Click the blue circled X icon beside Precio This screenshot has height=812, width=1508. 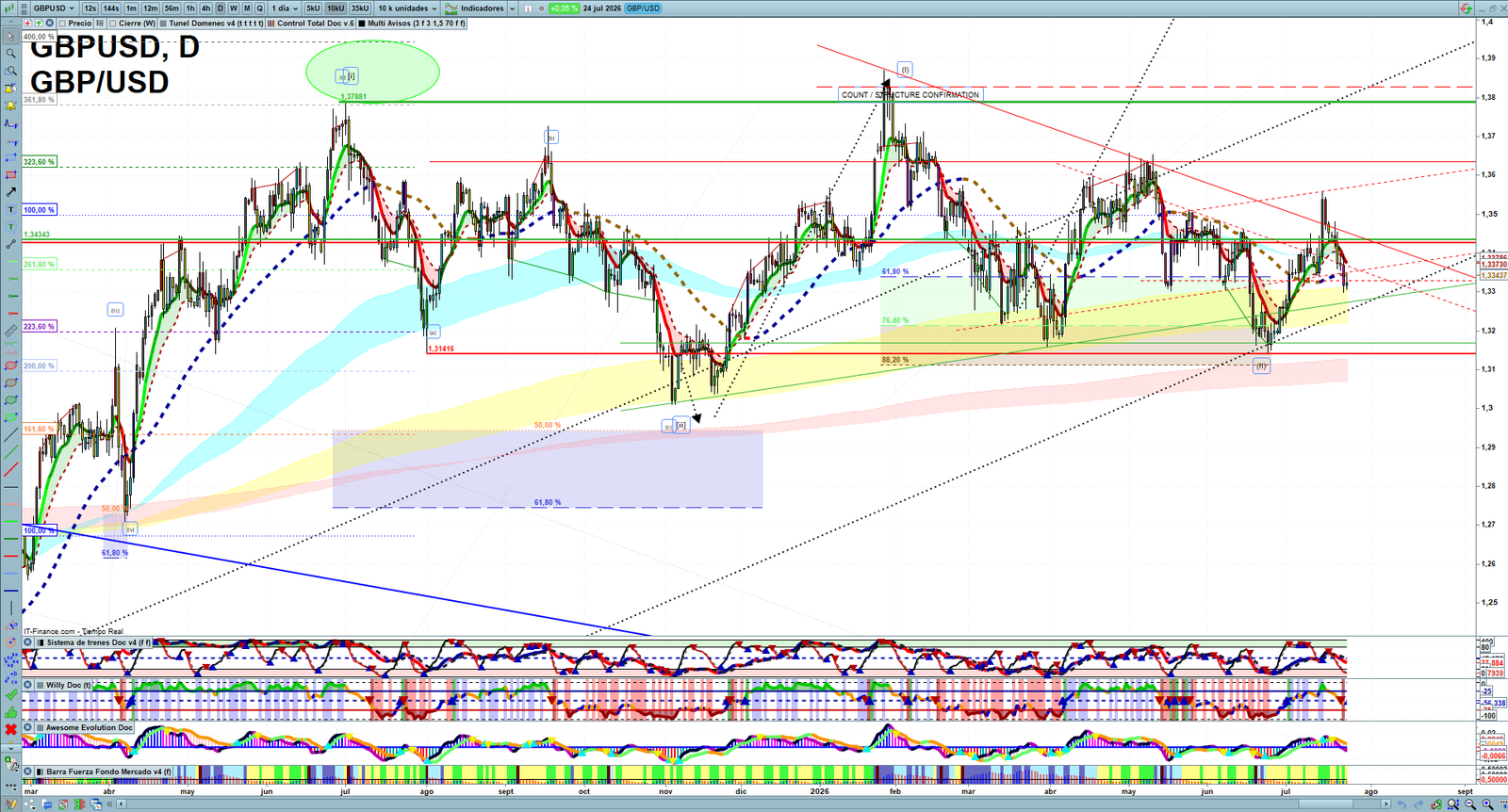click(49, 23)
